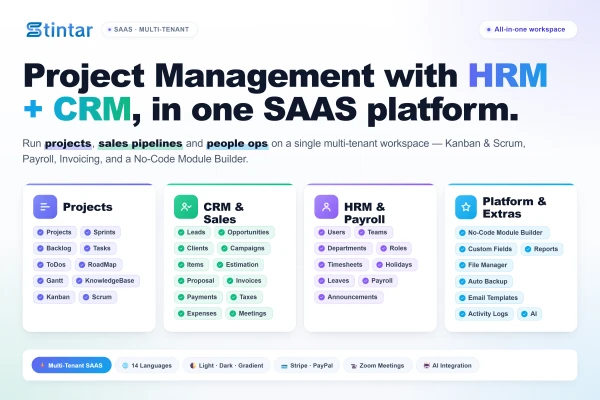The image size is (600, 400).
Task: Click the Leaves tag
Action: (334, 281)
